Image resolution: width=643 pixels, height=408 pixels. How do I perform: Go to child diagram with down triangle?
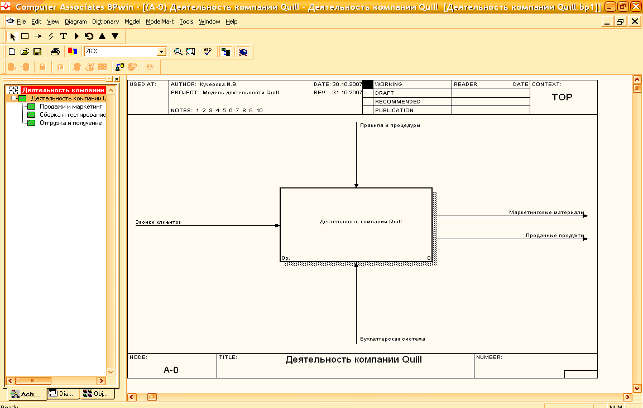coord(115,36)
